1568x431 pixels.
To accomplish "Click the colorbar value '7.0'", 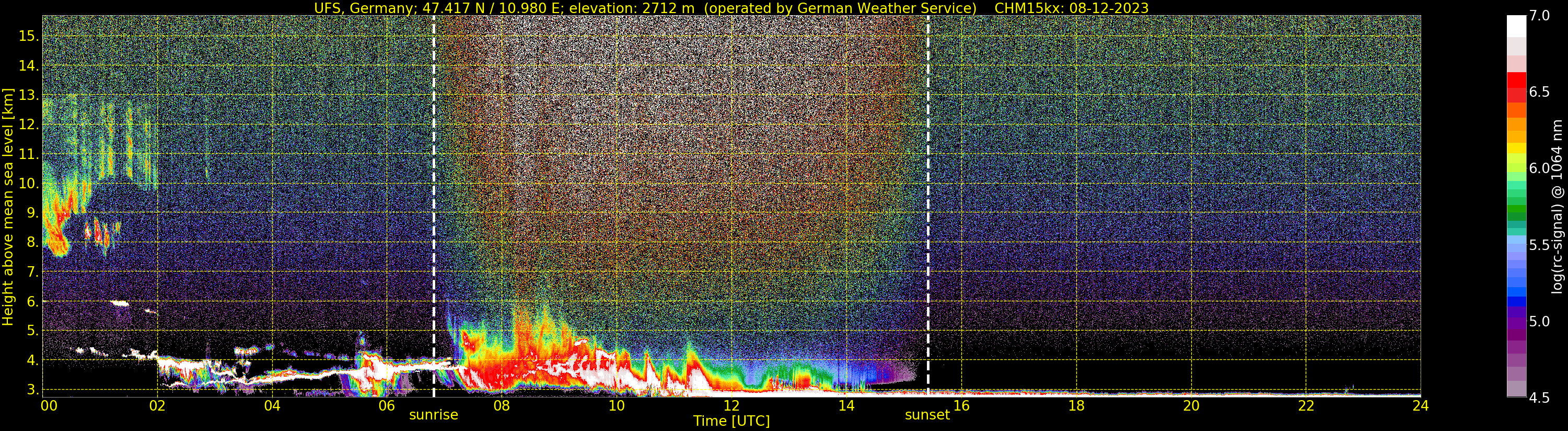I will click(1539, 16).
